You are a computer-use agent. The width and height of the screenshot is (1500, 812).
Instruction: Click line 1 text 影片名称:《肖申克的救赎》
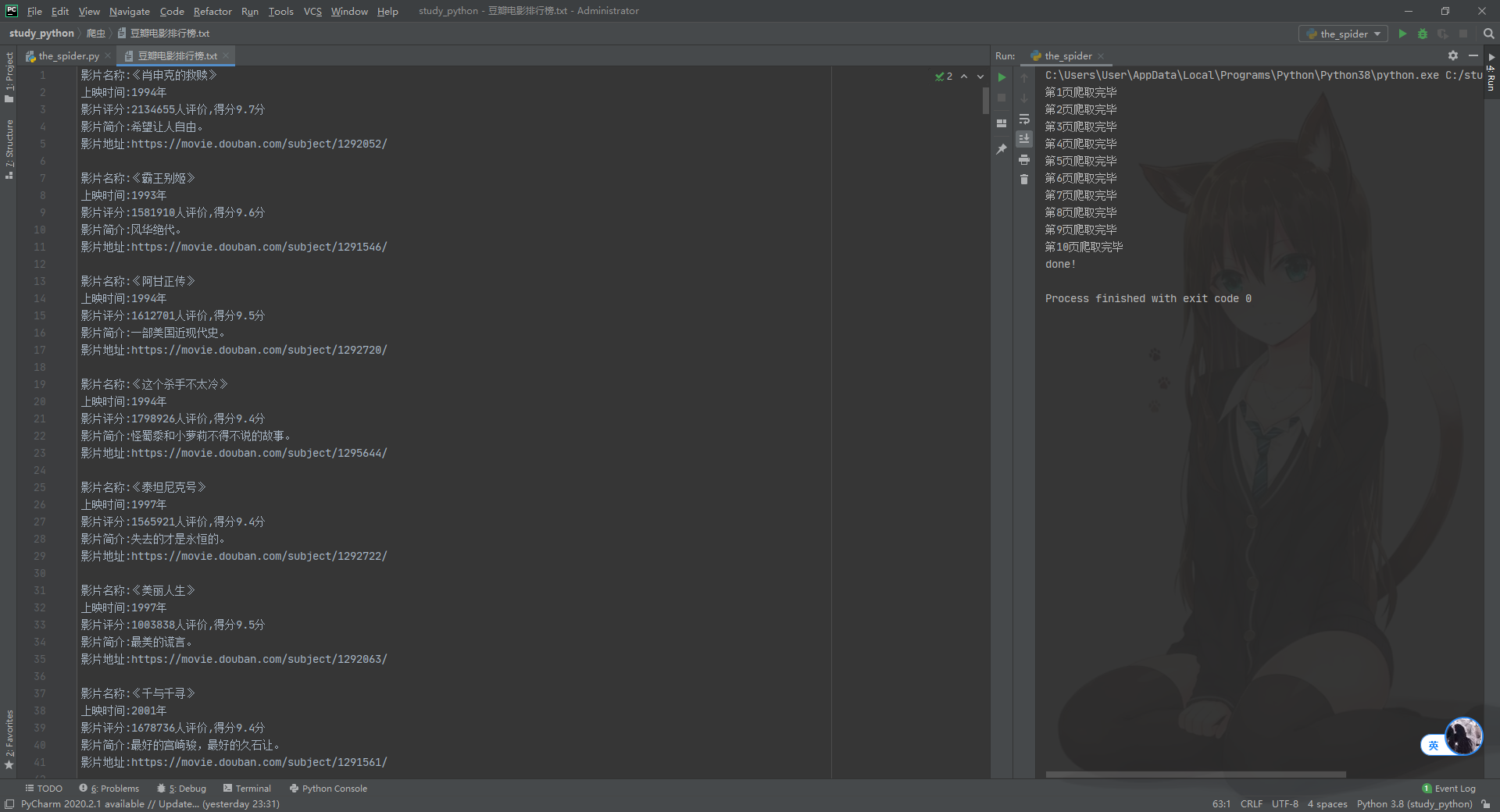point(148,75)
